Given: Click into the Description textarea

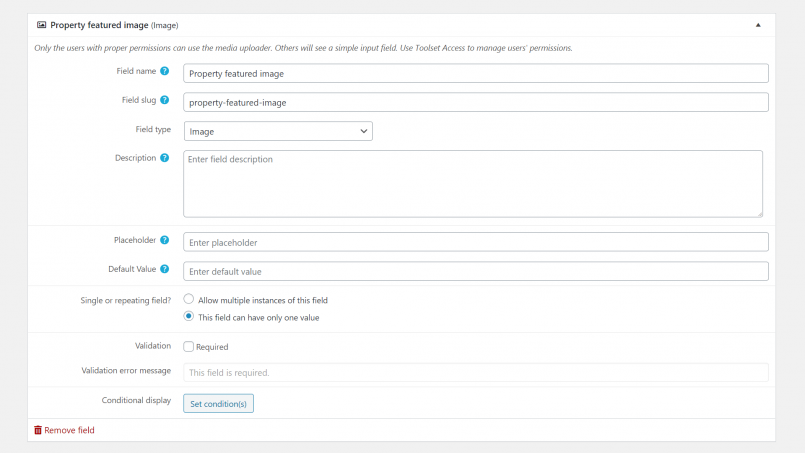Looking at the screenshot, I should (x=473, y=184).
